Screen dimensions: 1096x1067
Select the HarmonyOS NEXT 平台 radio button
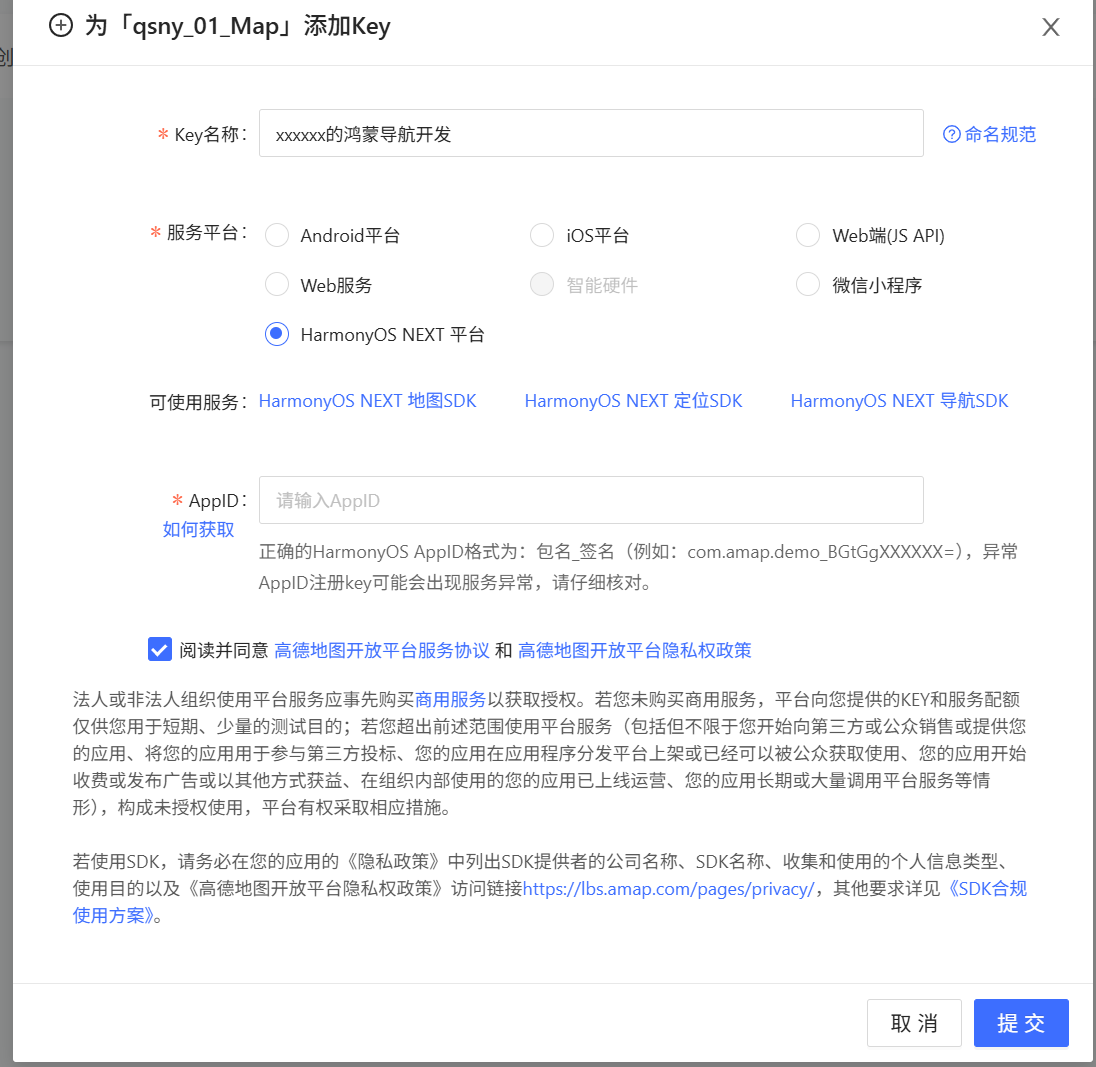[277, 334]
